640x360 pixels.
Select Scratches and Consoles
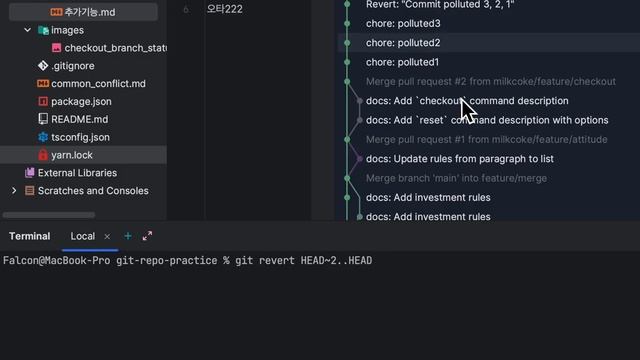point(93,191)
